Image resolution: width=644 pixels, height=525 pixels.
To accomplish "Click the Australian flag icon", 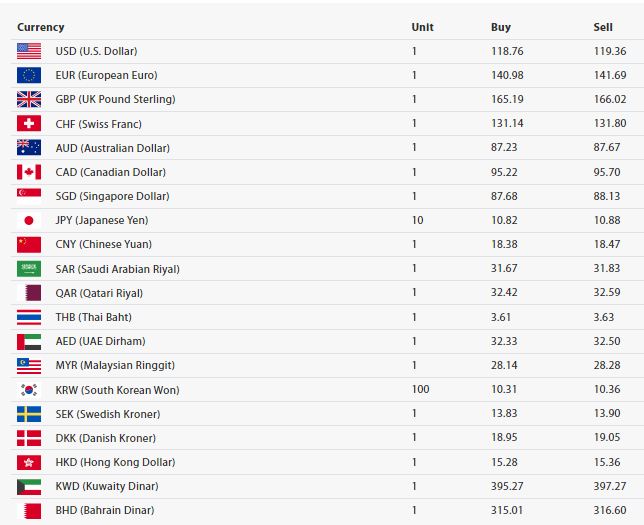I will tap(29, 147).
